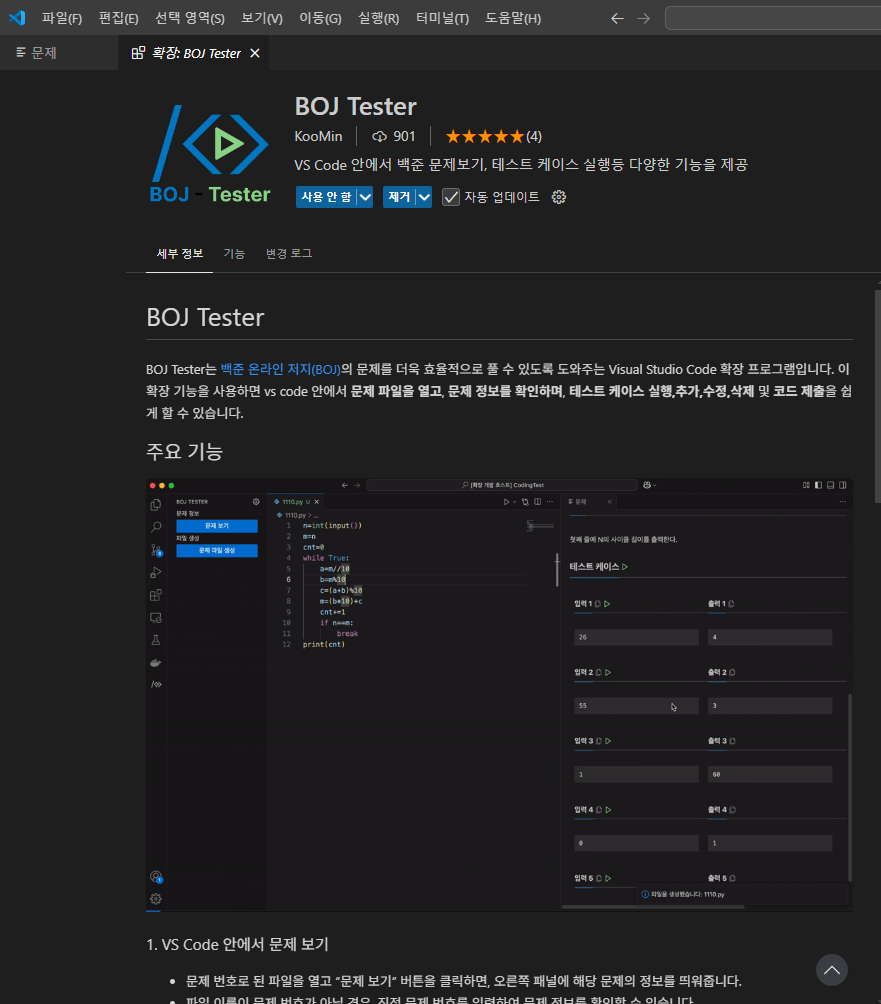The image size is (881, 1004).
Task: Close the 확장: BOJ Tester tab
Action: pyautogui.click(x=255, y=53)
